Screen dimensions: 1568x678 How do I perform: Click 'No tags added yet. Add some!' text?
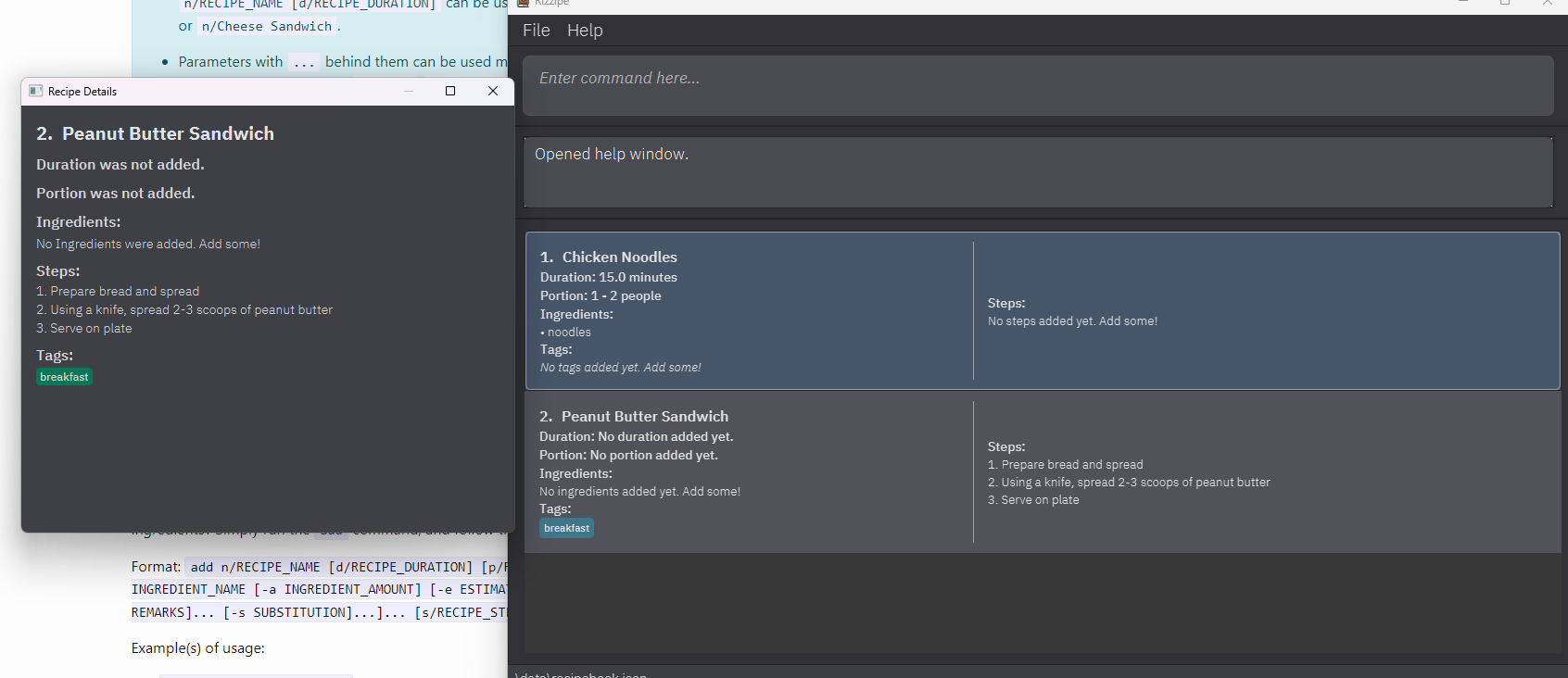click(x=621, y=368)
